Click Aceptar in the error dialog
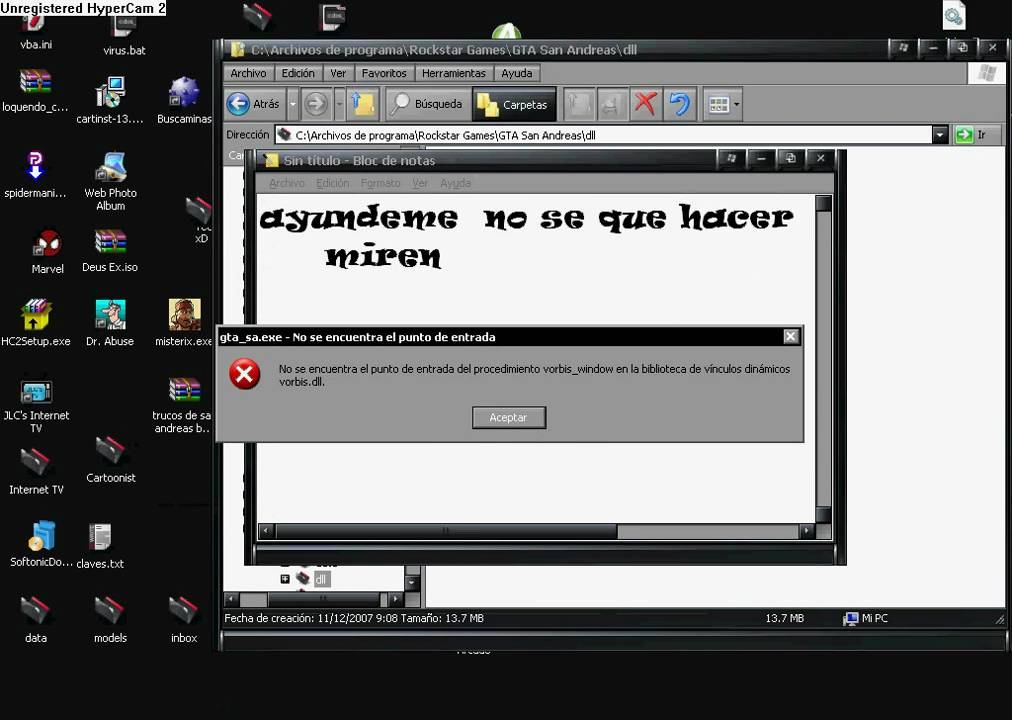 [x=509, y=417]
